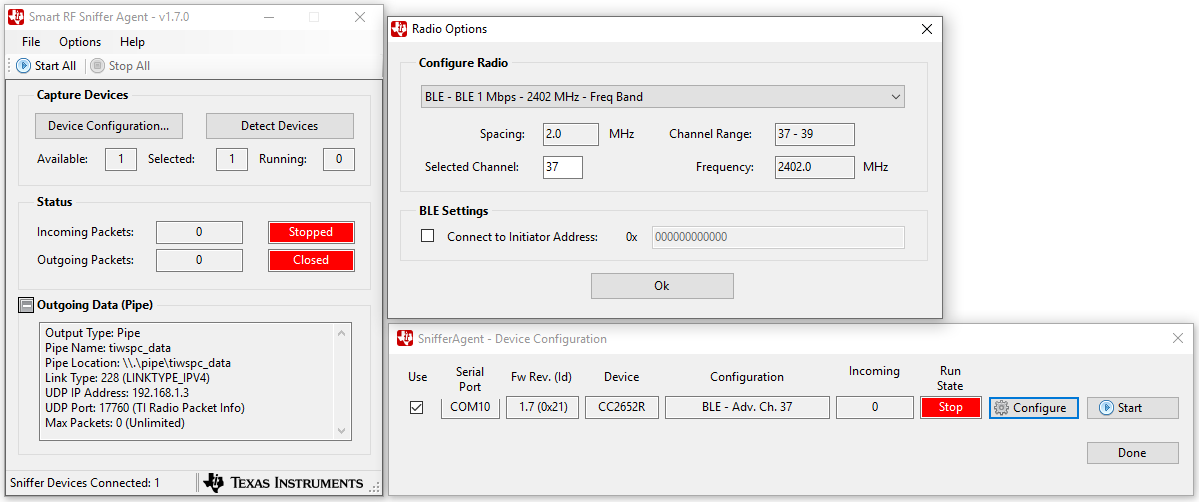Open the Configure Radio PHY dropdown
Screen dimensions: 1199x502
click(x=662, y=97)
